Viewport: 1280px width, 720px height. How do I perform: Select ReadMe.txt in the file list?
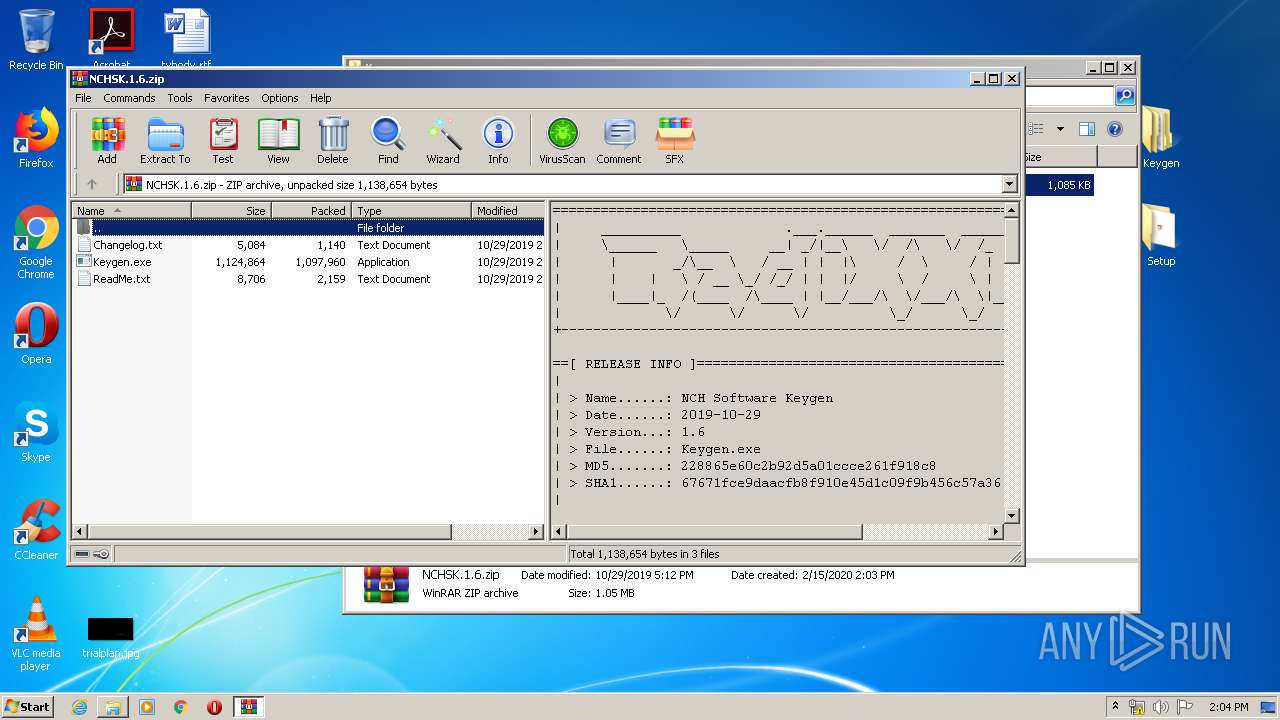(x=121, y=279)
